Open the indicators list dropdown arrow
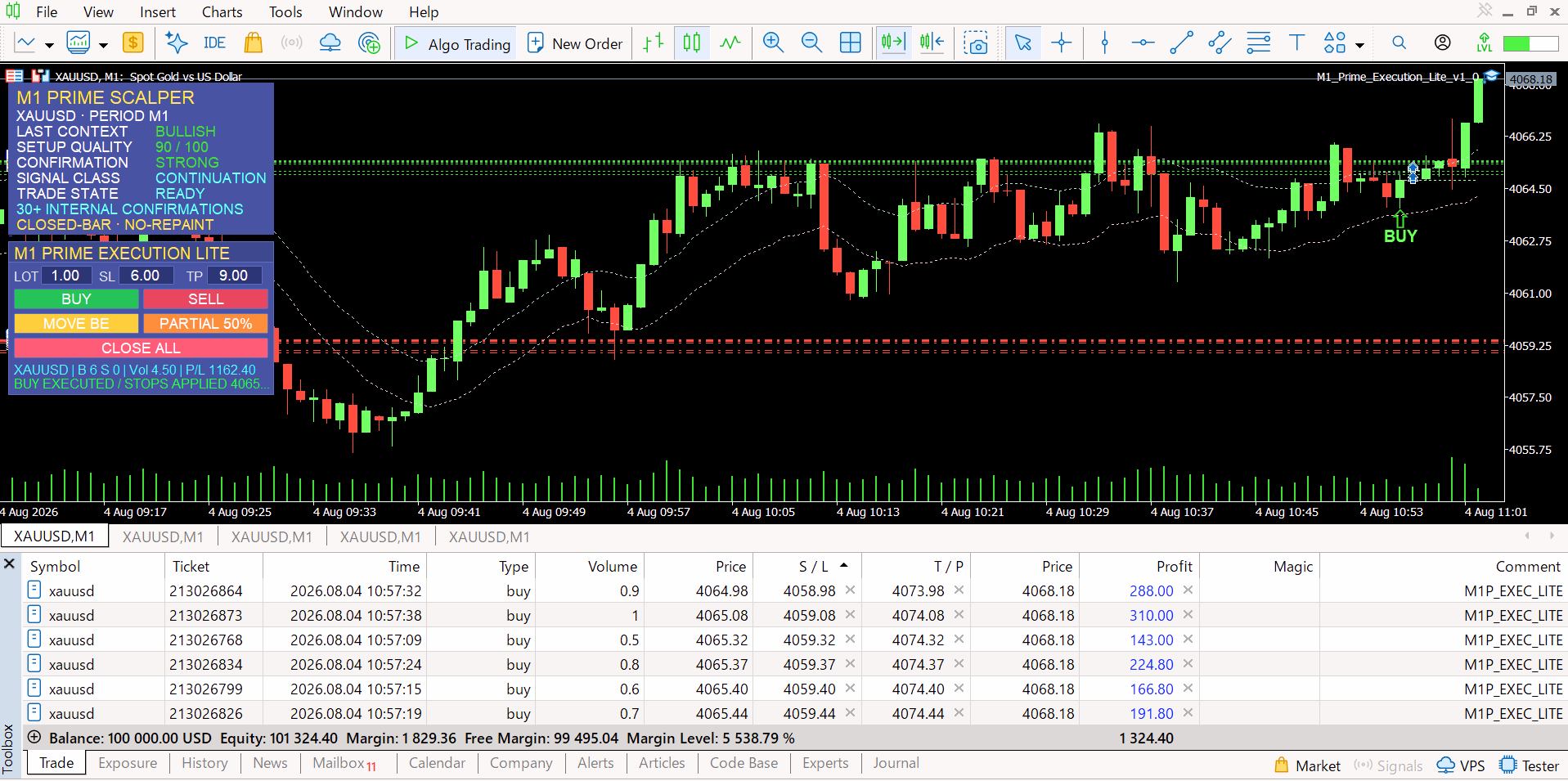The width and height of the screenshot is (1568, 781). (103, 46)
